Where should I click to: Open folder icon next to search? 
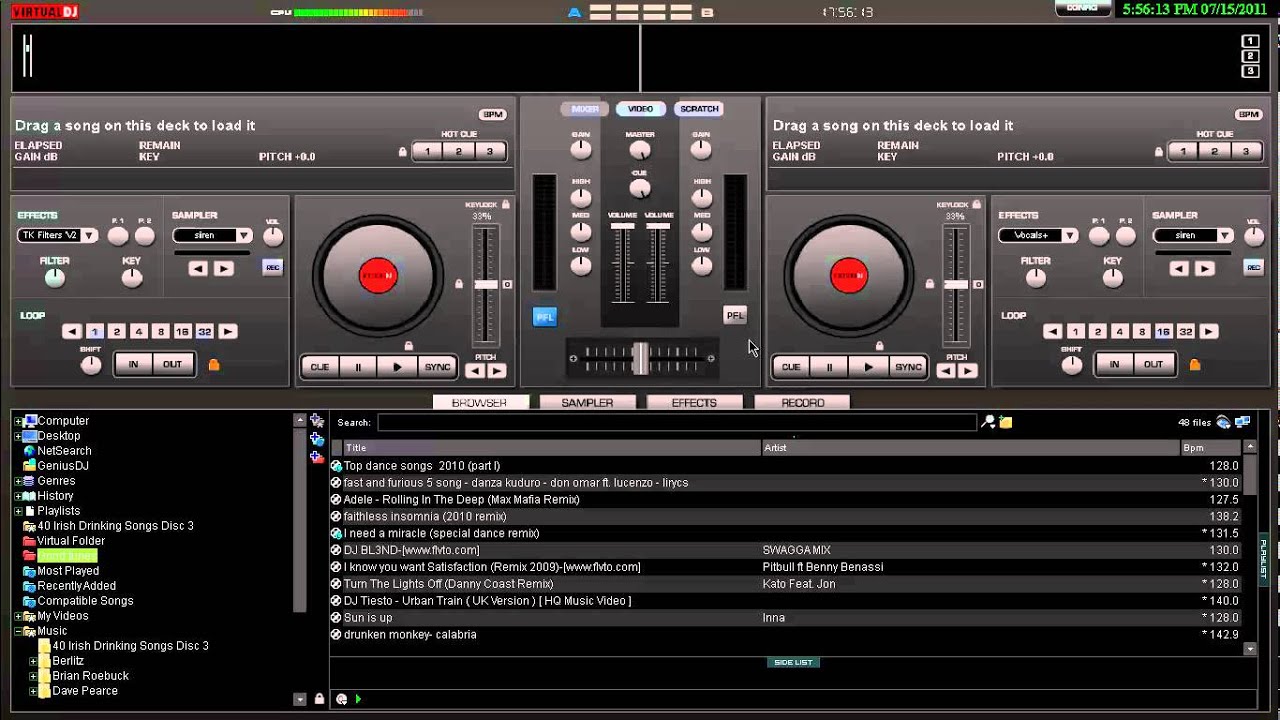(1006, 423)
